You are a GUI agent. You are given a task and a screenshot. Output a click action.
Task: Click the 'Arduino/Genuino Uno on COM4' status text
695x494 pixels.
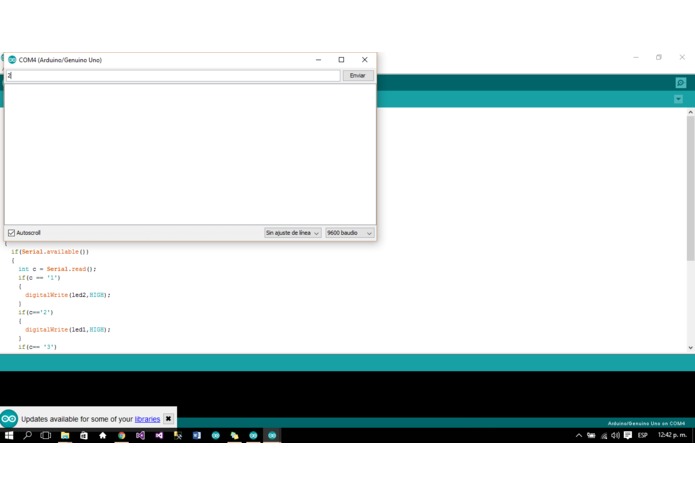(x=646, y=424)
